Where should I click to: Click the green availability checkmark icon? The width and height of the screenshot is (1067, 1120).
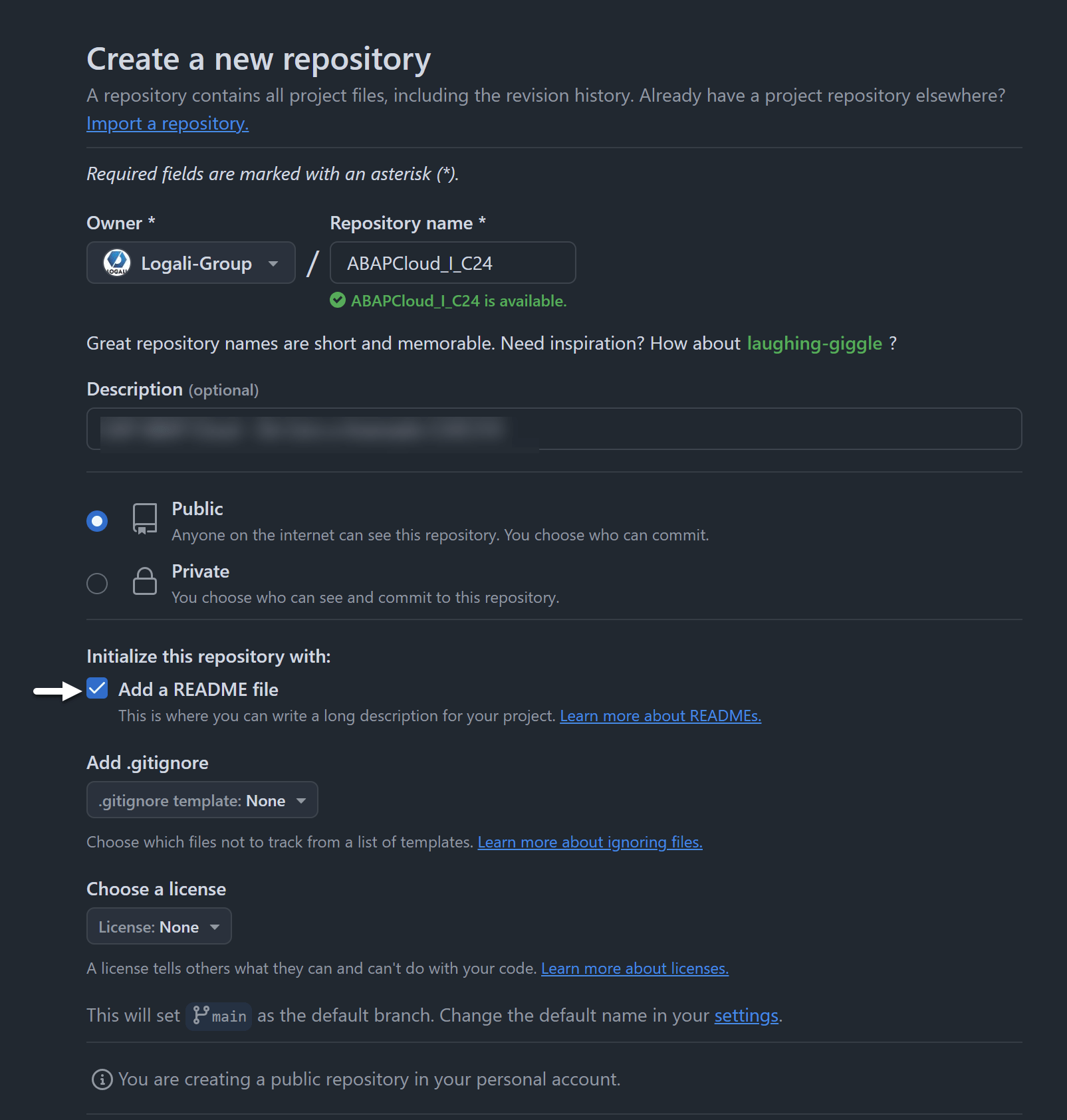(x=337, y=300)
